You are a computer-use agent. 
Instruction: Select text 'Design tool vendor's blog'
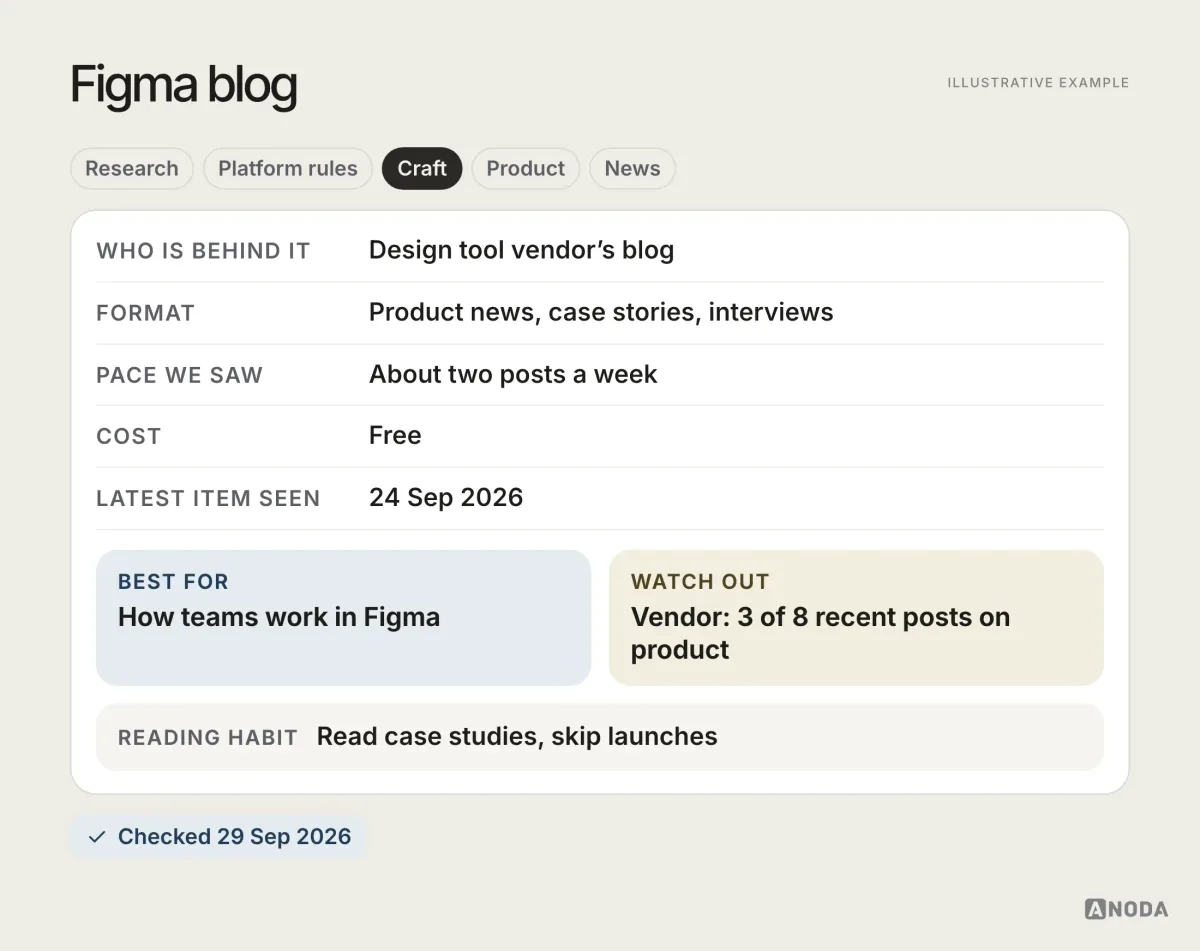click(521, 250)
